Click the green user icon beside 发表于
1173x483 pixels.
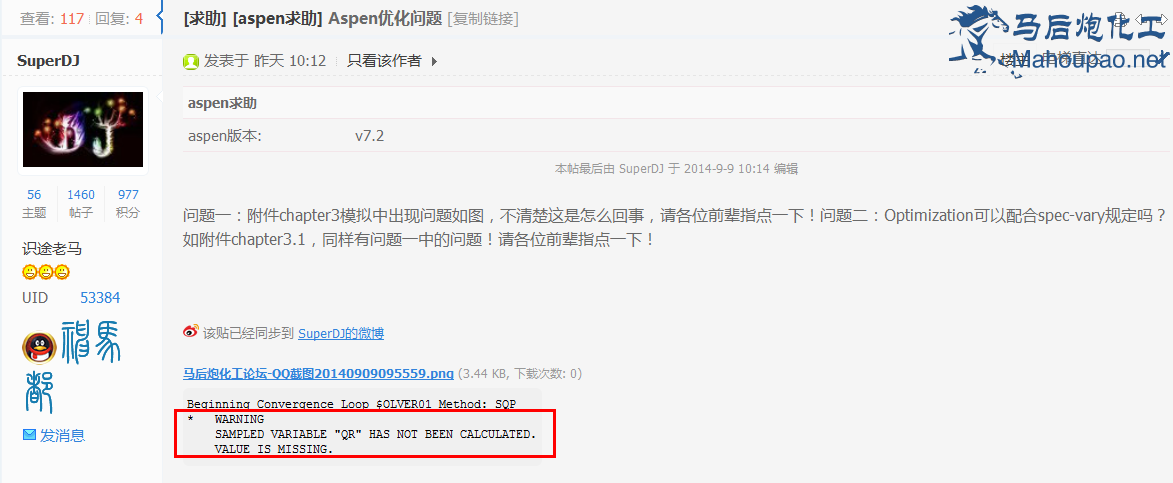tap(192, 61)
